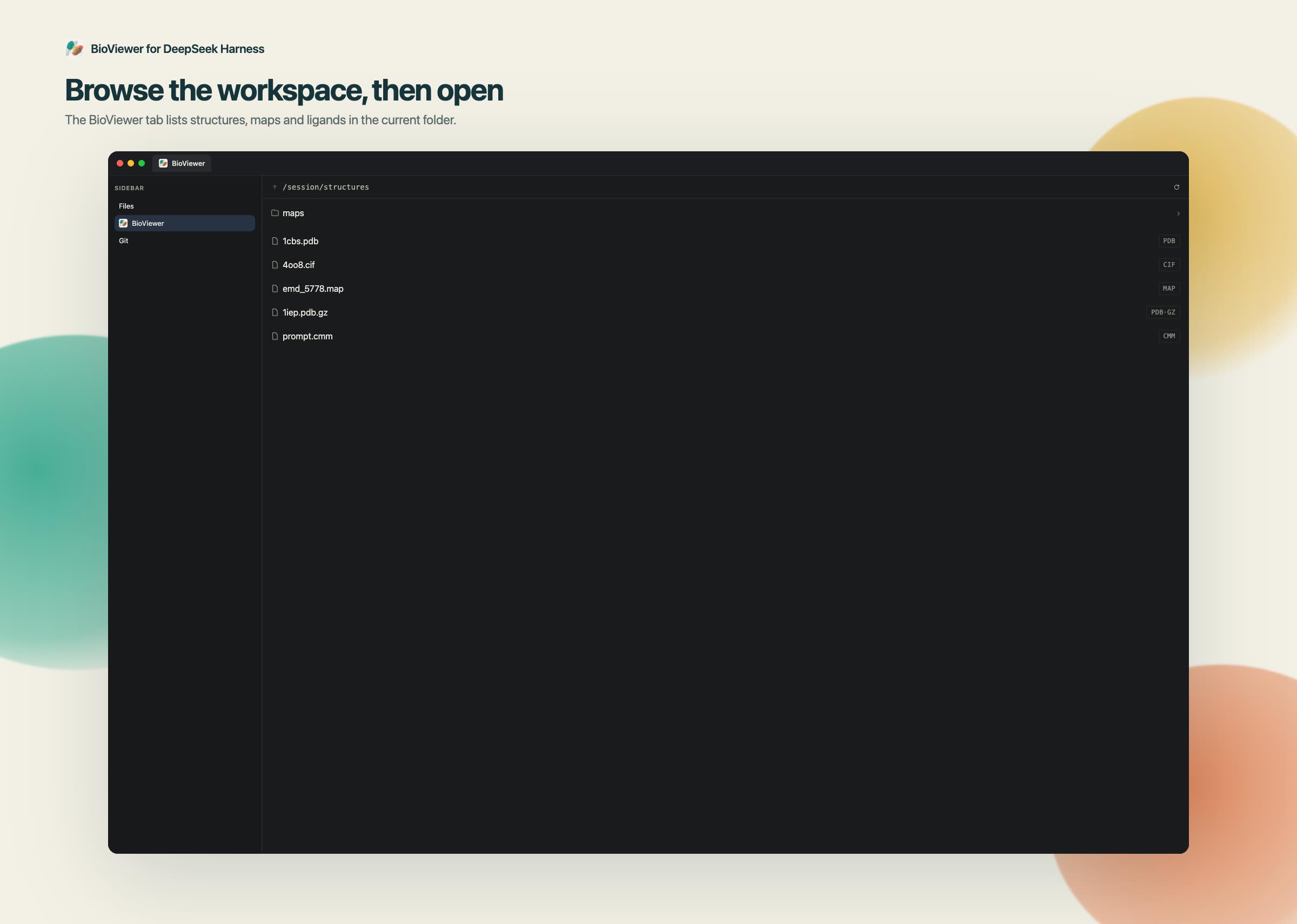Open the prompt.cmm file name
This screenshot has width=1297, height=924.
click(x=307, y=336)
